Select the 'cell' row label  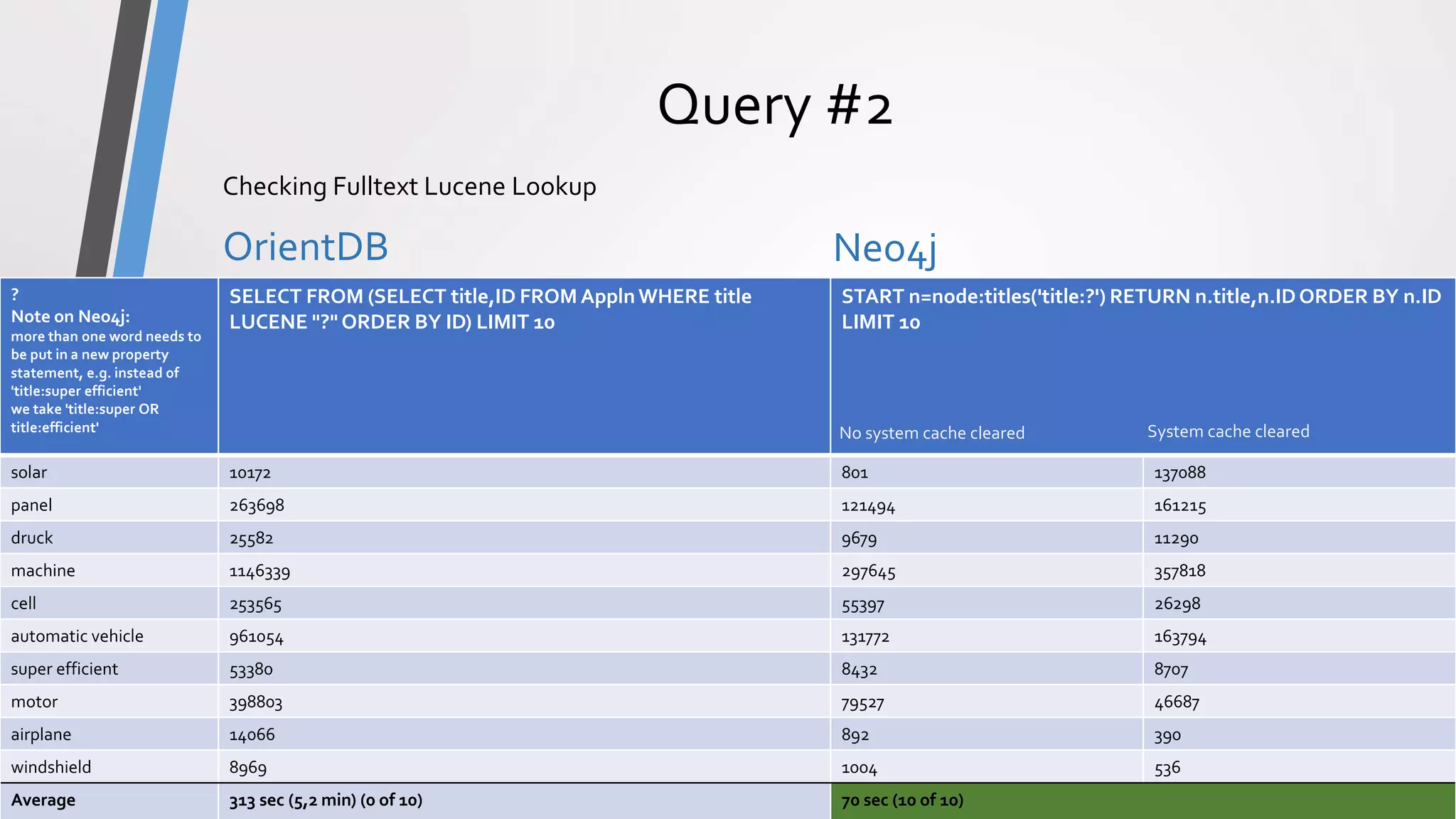[x=23, y=603]
